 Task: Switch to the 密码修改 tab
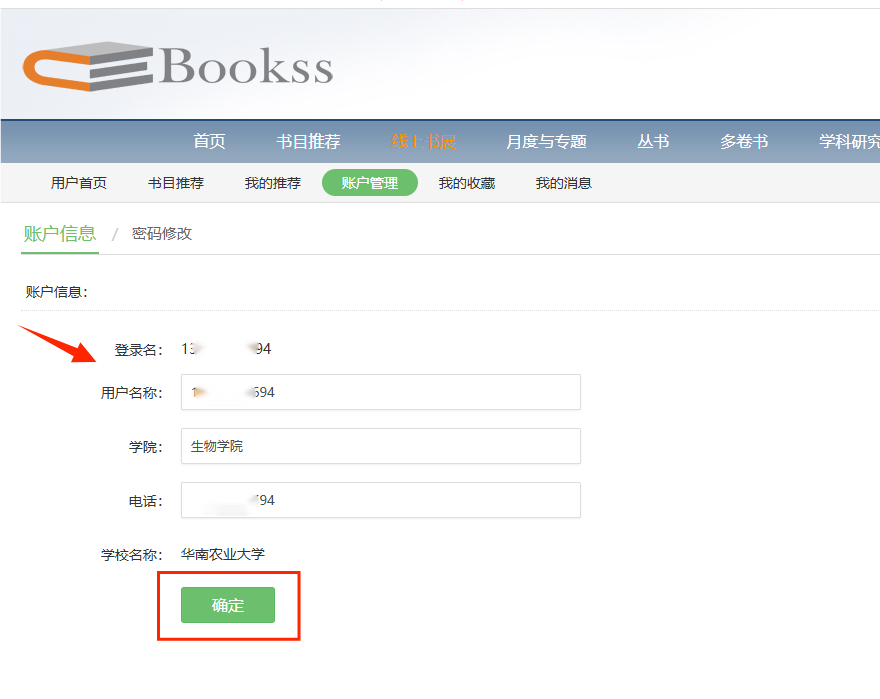(162, 234)
